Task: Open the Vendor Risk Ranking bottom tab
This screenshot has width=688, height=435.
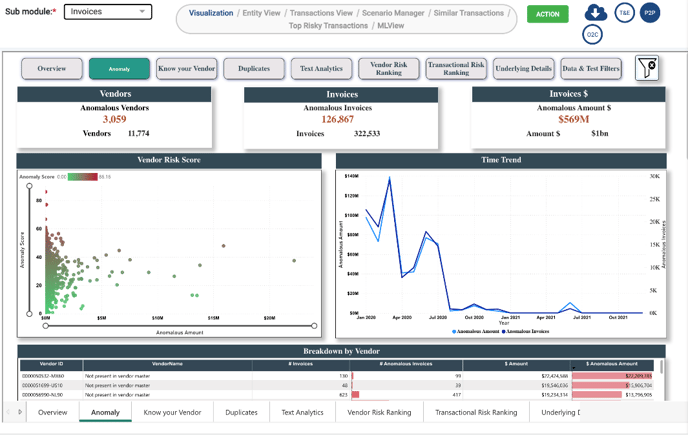Action: click(377, 412)
